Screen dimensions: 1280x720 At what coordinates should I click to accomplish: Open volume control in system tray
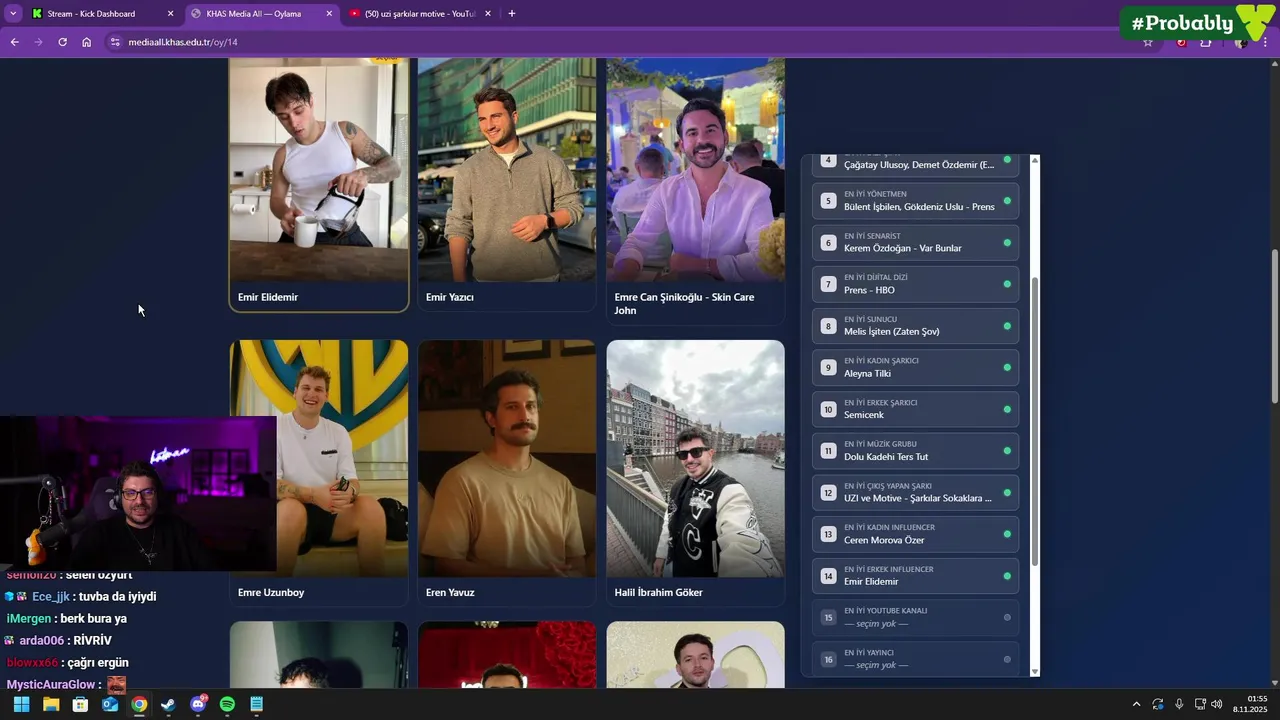tap(1217, 704)
